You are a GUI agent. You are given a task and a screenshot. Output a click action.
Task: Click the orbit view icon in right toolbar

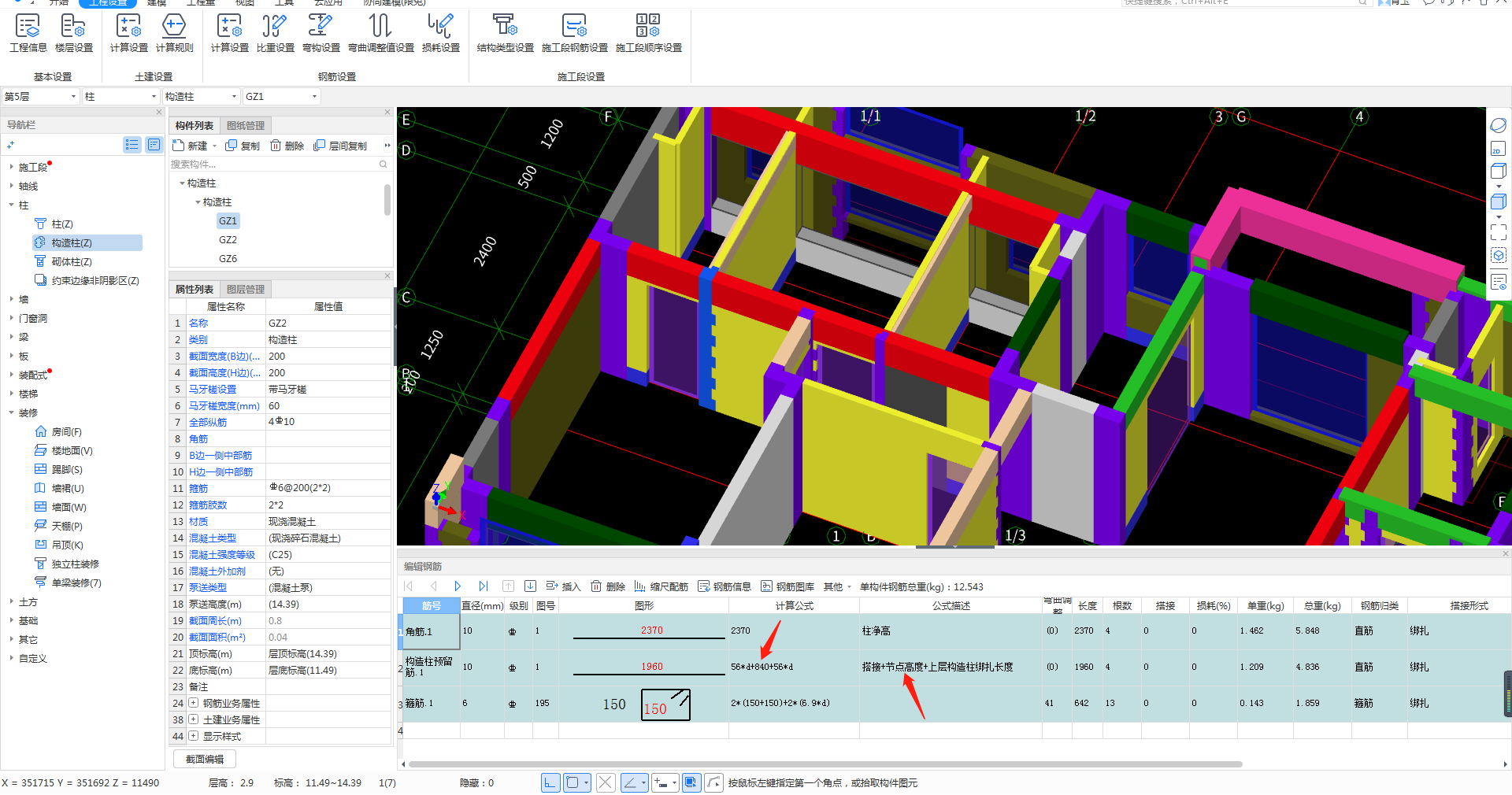1499,125
